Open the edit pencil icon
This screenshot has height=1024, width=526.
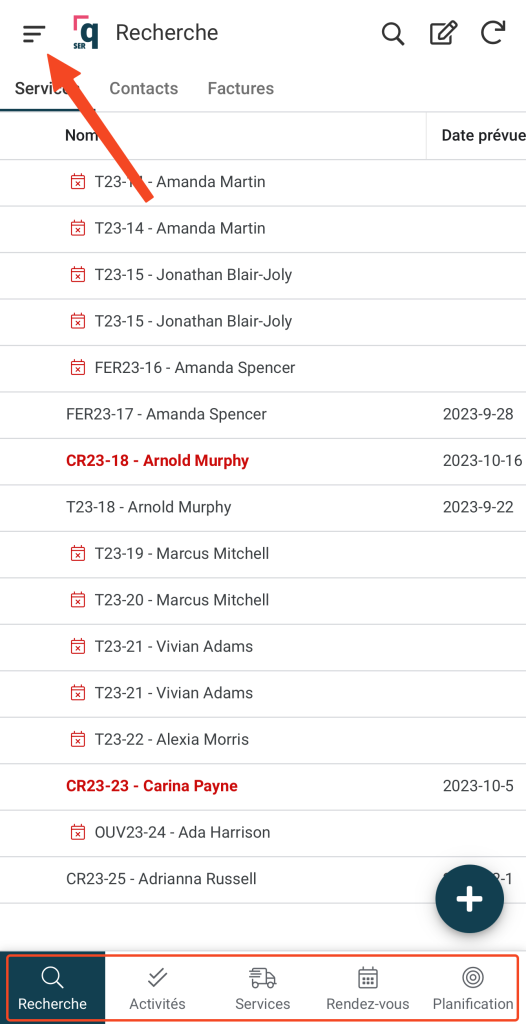click(x=443, y=33)
